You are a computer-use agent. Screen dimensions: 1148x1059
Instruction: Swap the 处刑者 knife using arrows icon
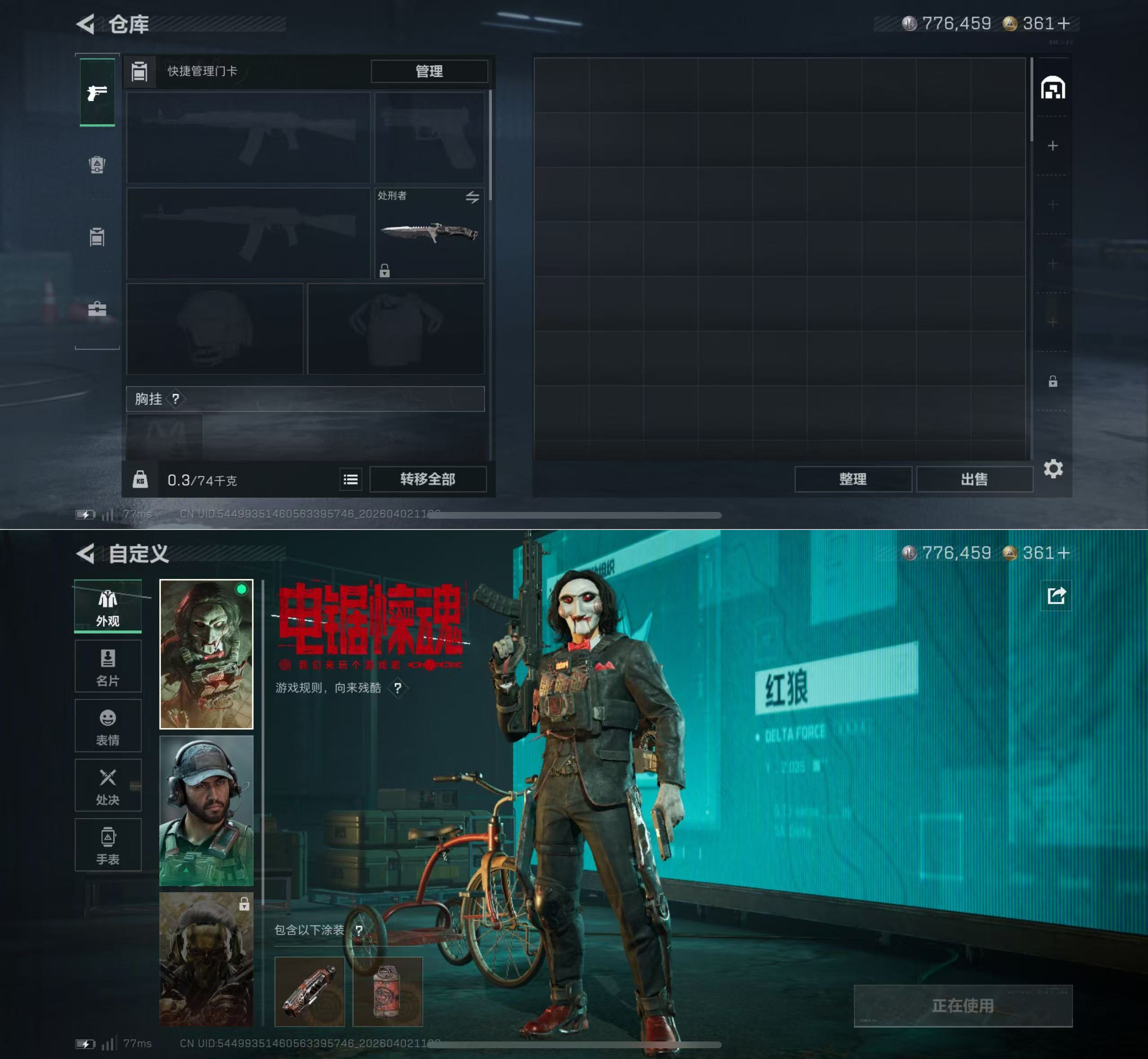tap(472, 198)
